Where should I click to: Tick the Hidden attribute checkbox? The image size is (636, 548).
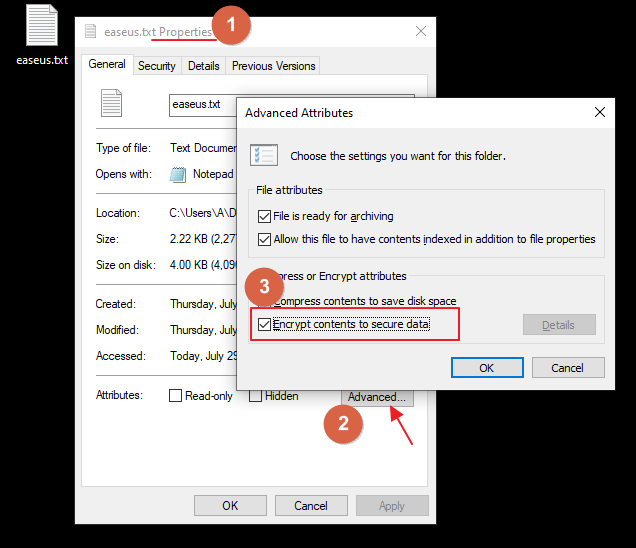click(255, 396)
